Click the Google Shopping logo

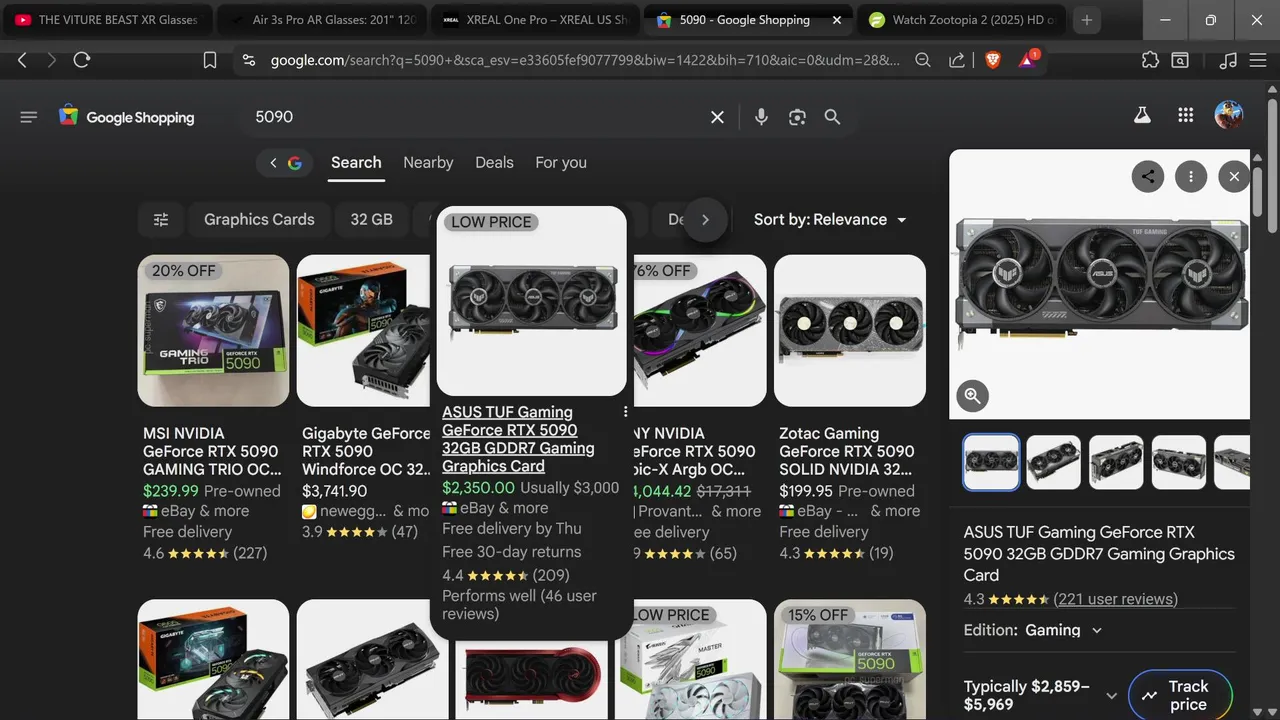click(126, 117)
